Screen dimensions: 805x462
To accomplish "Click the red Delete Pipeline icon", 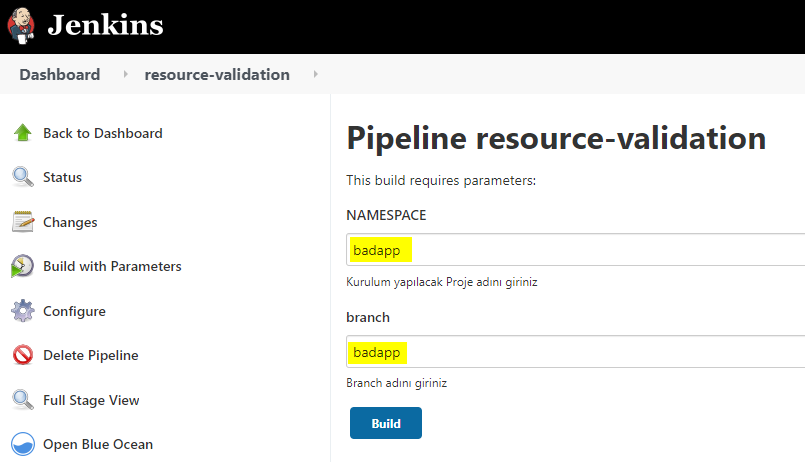I will click(23, 355).
